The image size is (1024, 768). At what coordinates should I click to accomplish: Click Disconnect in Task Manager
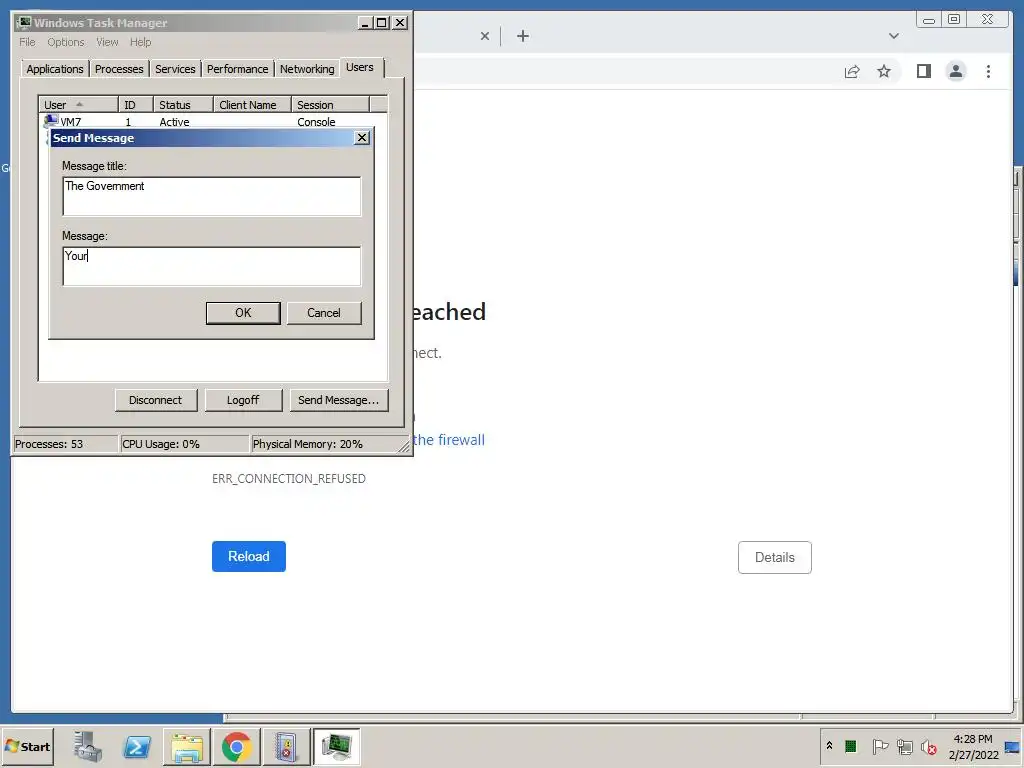coord(155,400)
